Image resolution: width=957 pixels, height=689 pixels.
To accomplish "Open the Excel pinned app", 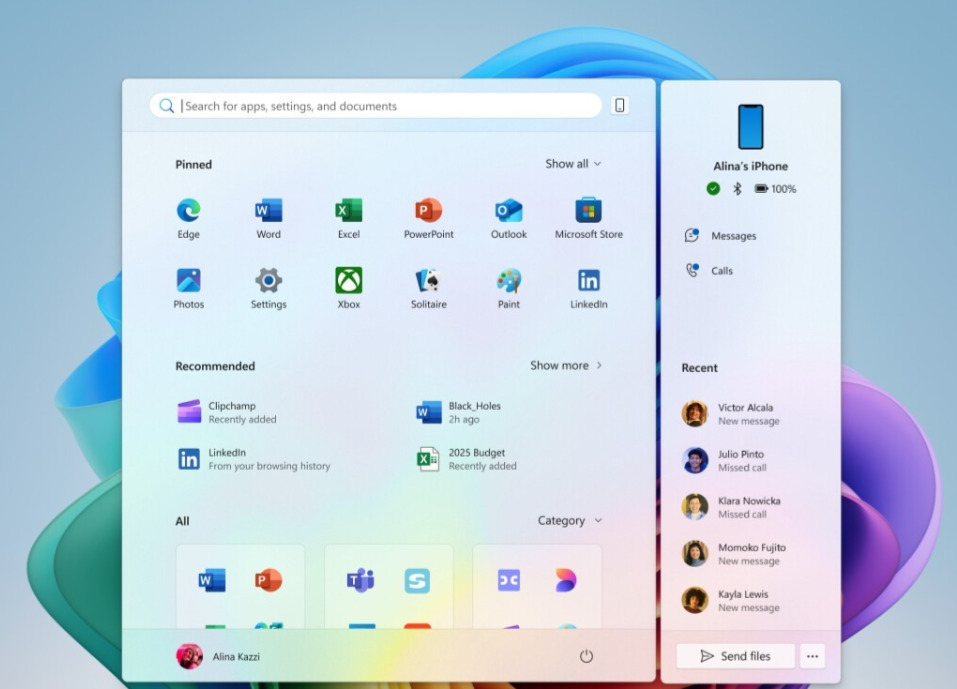I will pos(348,218).
